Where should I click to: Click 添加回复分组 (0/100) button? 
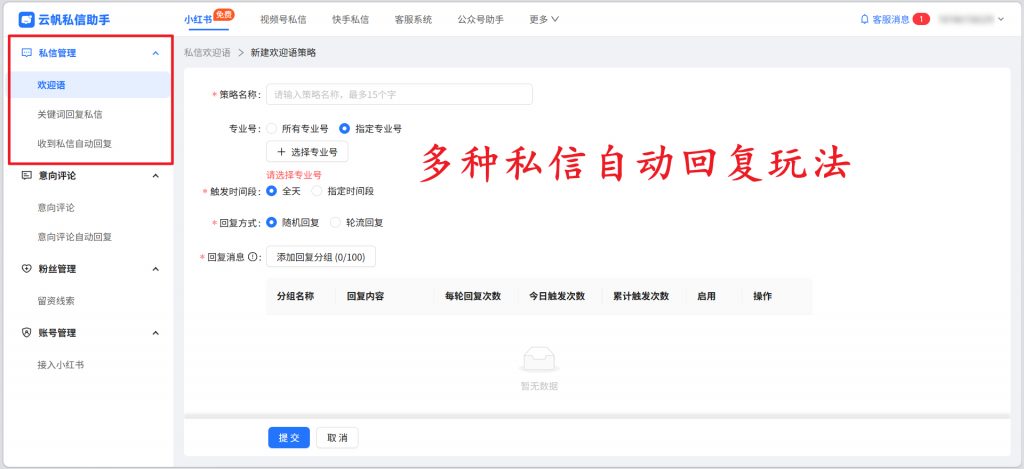click(321, 257)
